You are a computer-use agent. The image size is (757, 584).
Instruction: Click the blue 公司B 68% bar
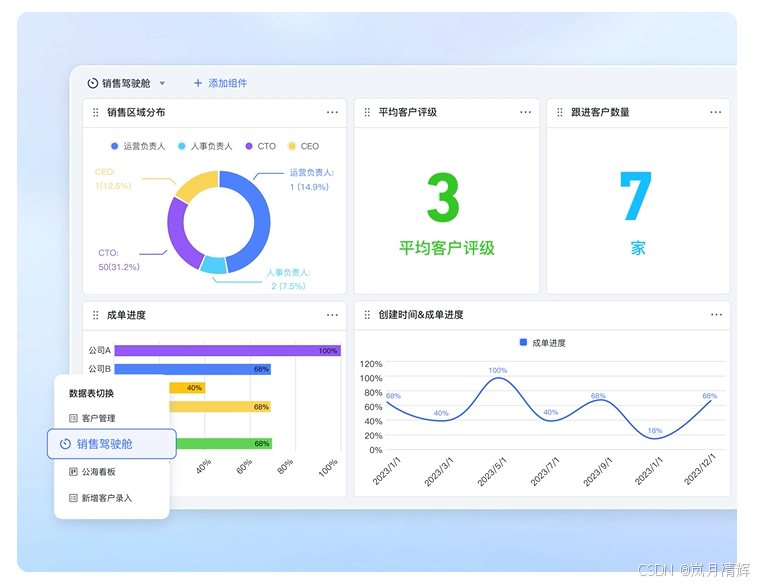pos(193,369)
